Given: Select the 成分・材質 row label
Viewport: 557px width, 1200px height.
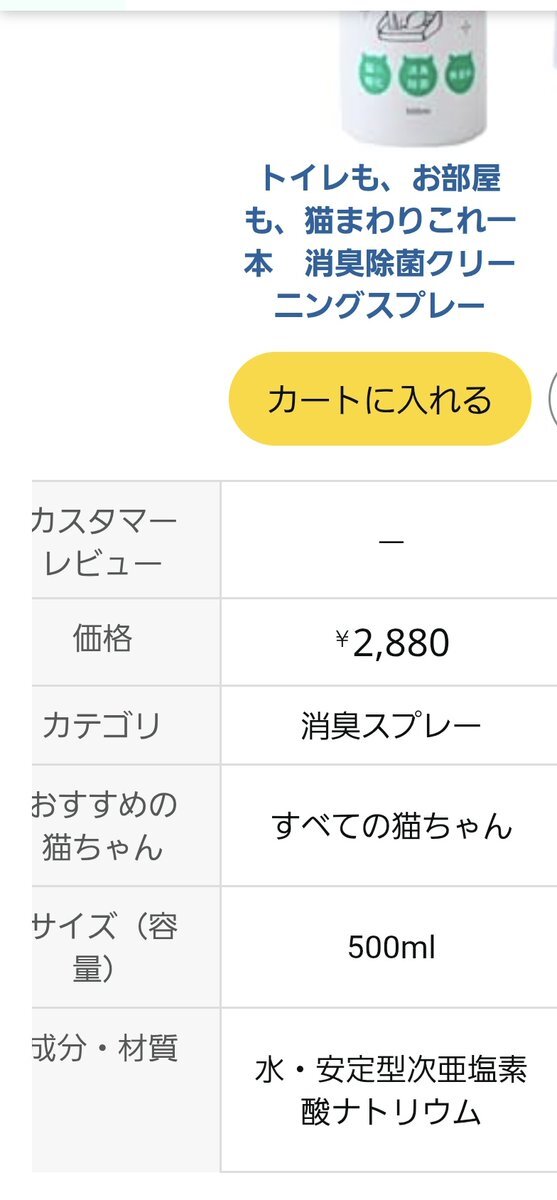Looking at the screenshot, I should [104, 1048].
